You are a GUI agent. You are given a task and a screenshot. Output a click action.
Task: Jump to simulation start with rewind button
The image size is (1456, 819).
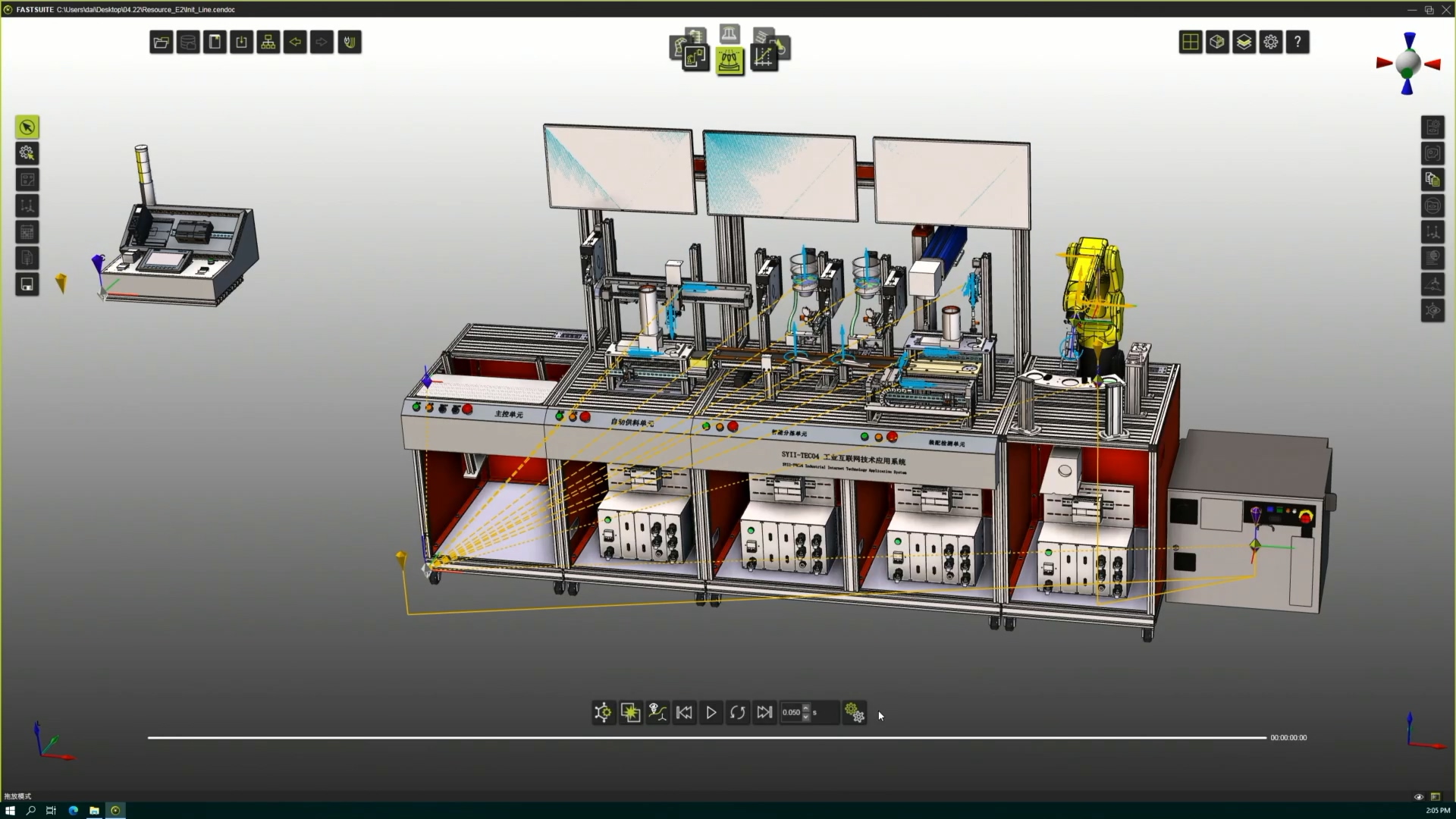point(684,712)
